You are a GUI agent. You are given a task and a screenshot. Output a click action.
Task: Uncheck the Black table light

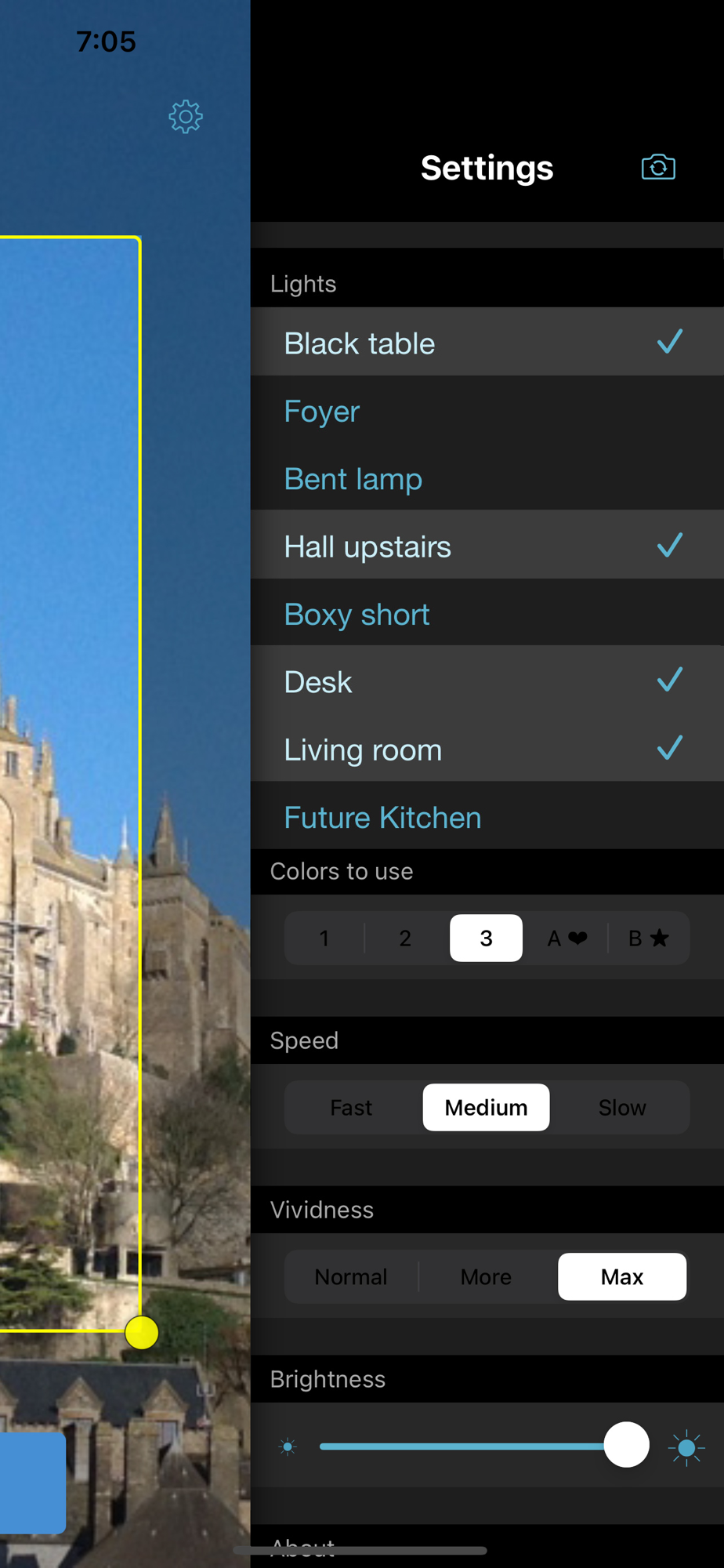487,342
